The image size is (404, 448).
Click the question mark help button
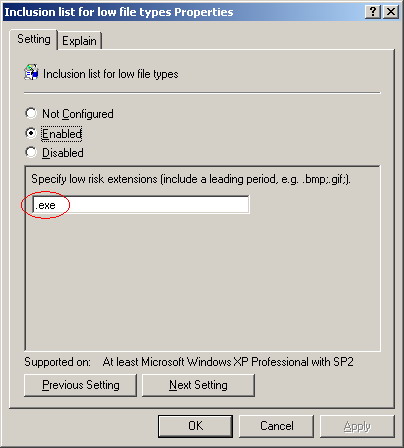click(x=373, y=12)
